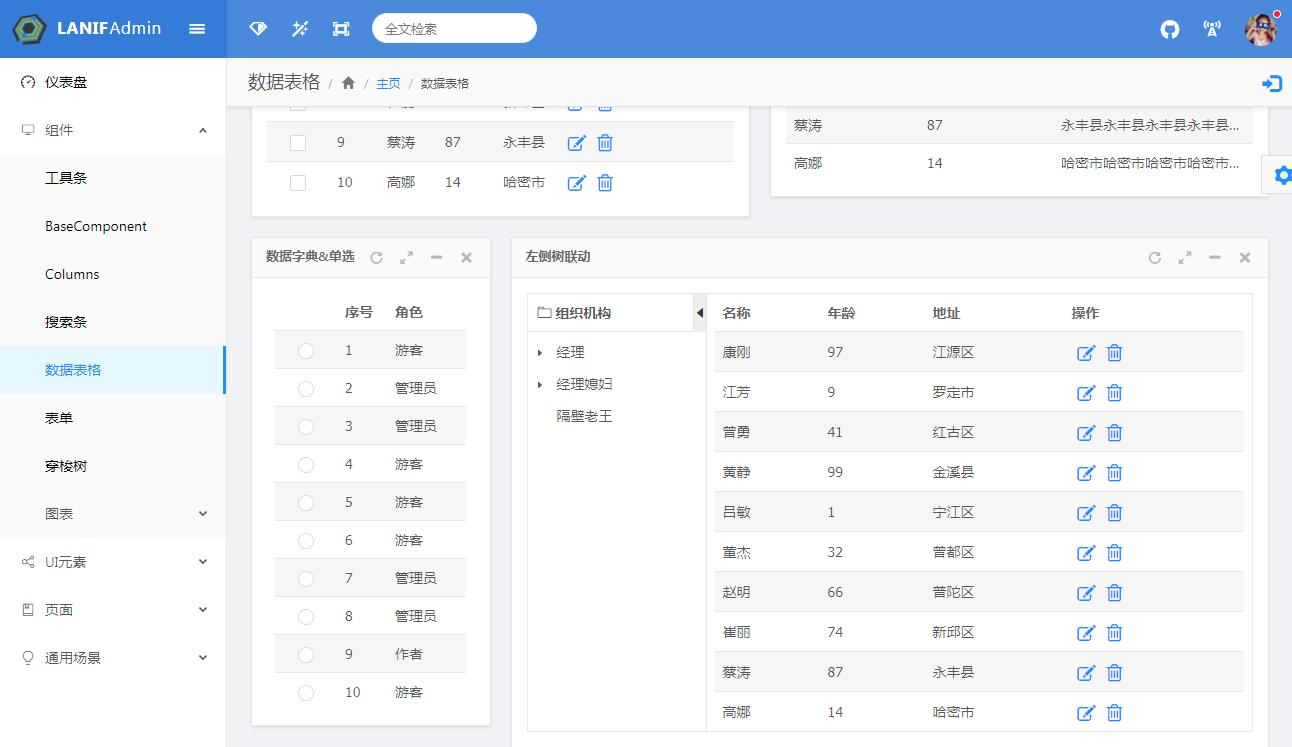Select radio button for row 9 作者
1292x747 pixels.
(306, 654)
